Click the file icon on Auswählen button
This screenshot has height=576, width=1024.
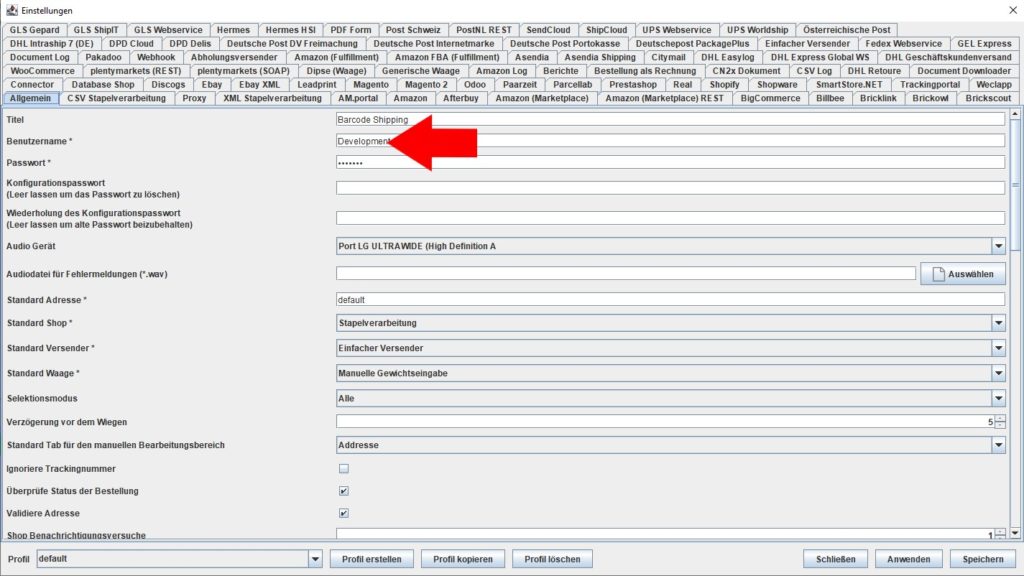tap(938, 274)
